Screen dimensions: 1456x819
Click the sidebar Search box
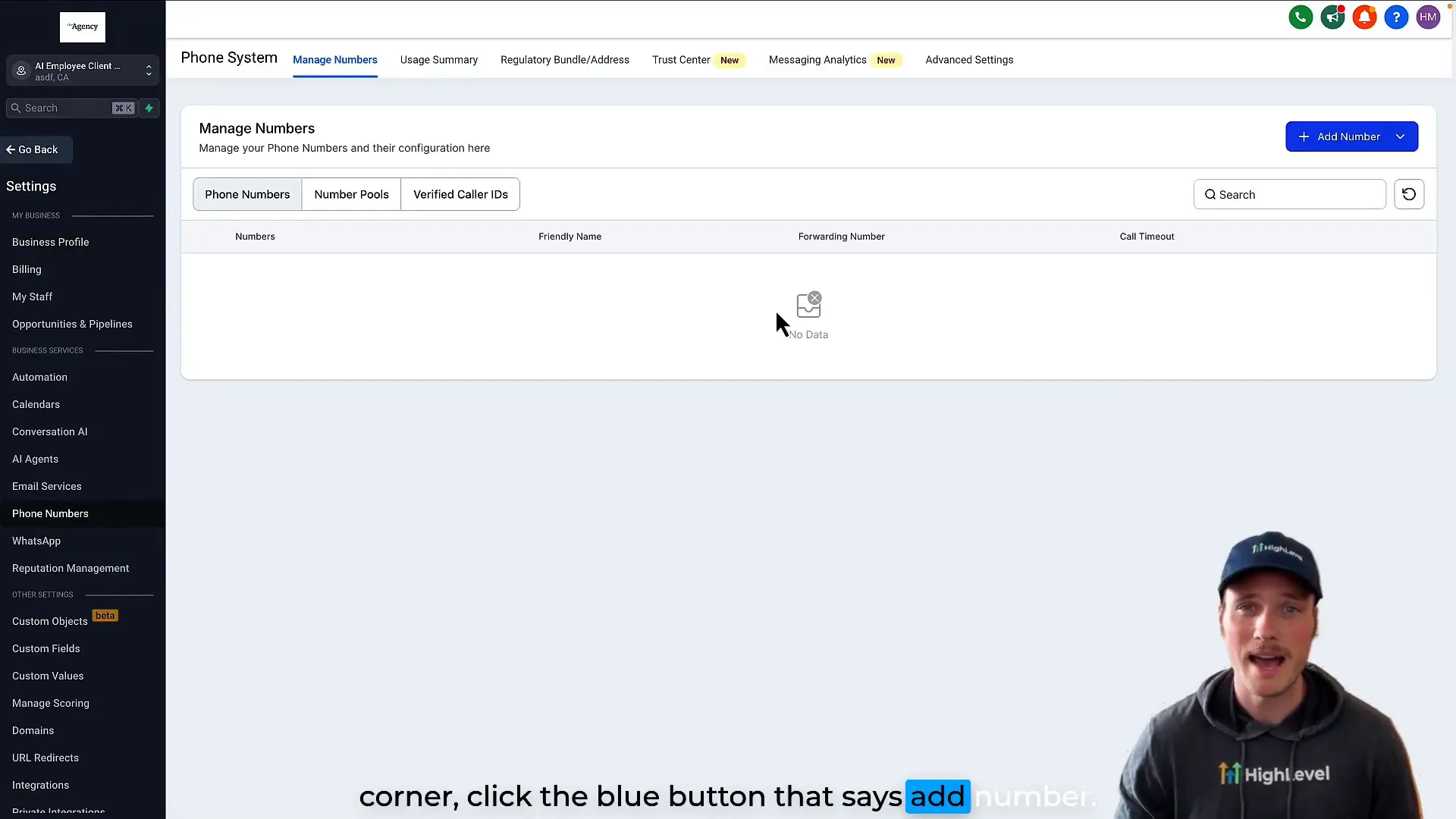[71, 108]
